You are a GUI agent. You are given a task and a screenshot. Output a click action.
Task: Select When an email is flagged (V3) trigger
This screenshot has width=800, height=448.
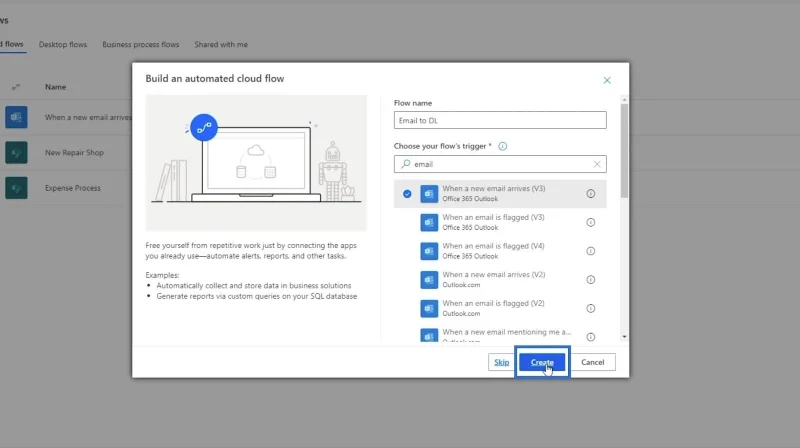500,222
